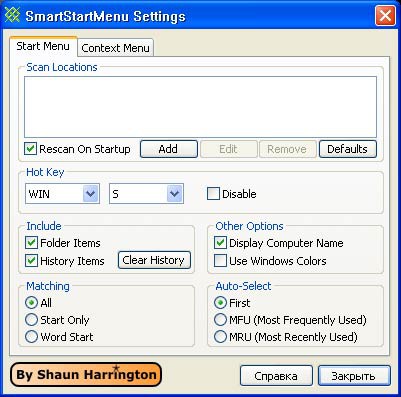
Task: Click the grayed-out Edit button
Action: click(228, 149)
